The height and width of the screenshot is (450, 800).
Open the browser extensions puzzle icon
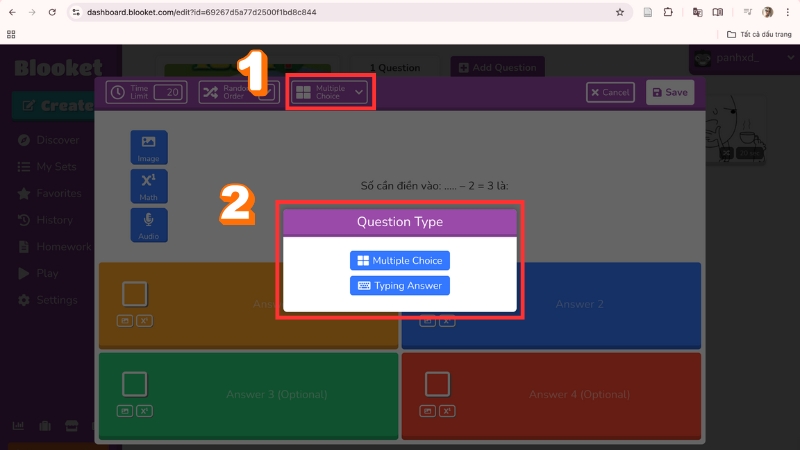[x=668, y=12]
